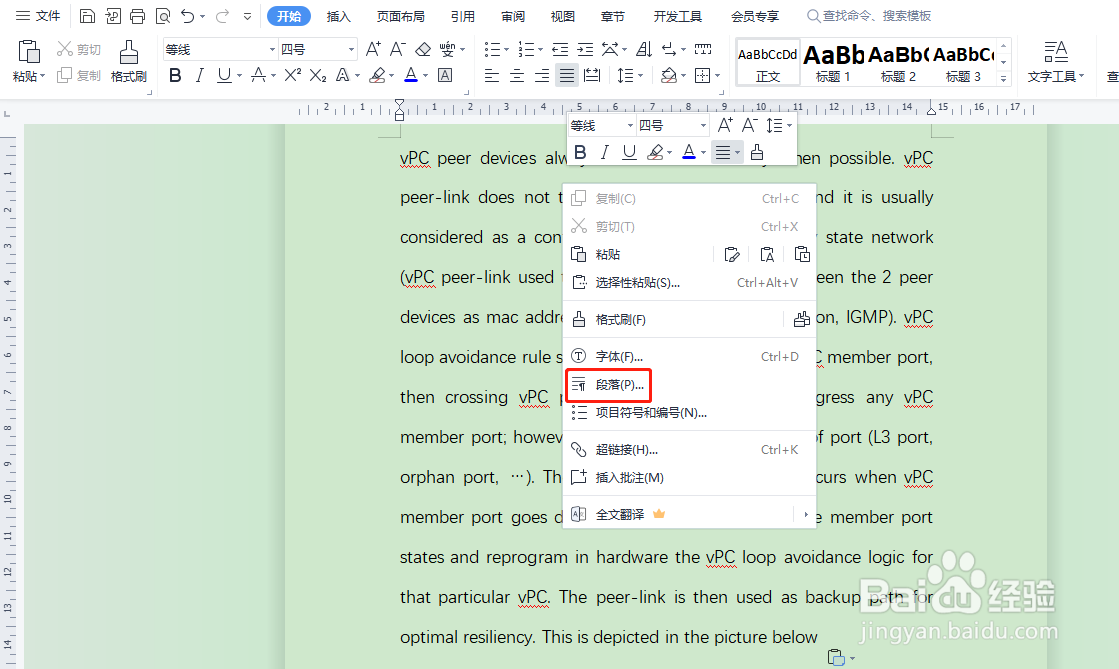The height and width of the screenshot is (669, 1119).
Task: Click the Redo arrow icon
Action: (x=223, y=16)
